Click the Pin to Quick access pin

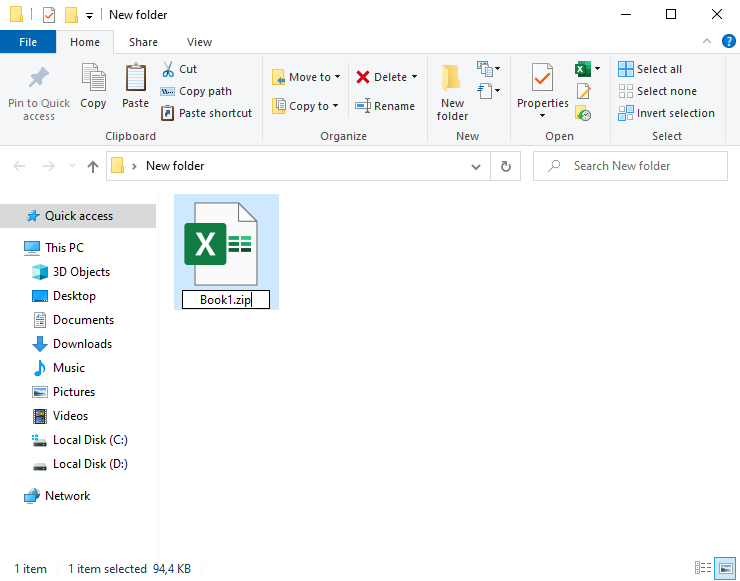tap(39, 78)
